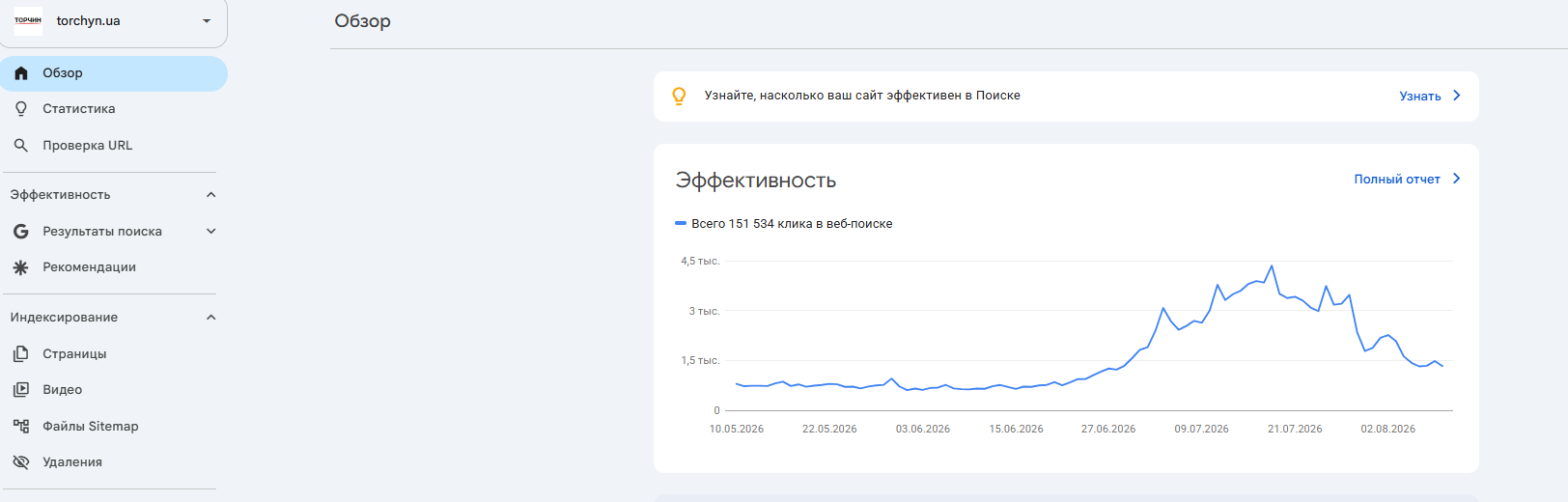The height and width of the screenshot is (502, 1568).
Task: Click the blue clicks legend marker
Action: coord(681,224)
